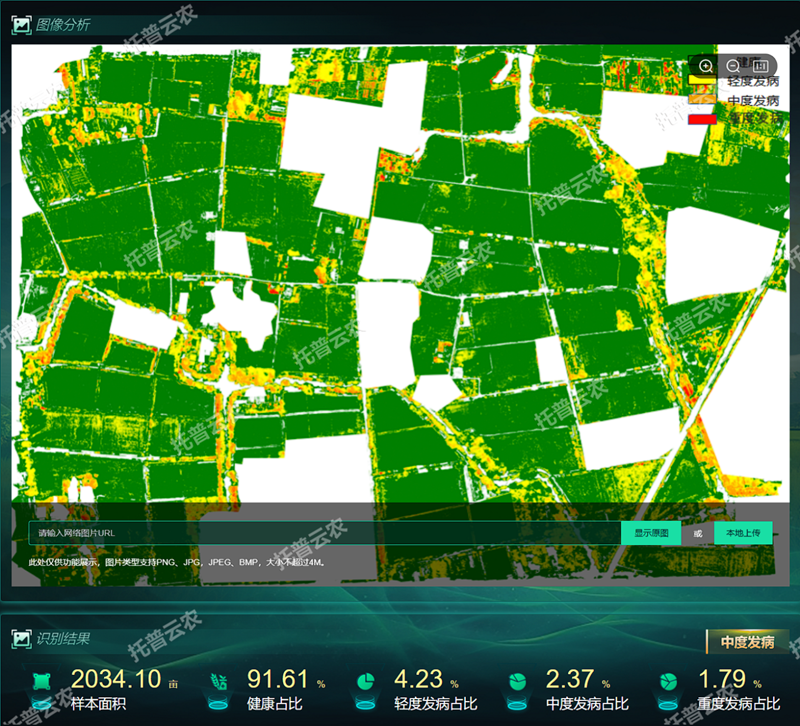Image resolution: width=800 pixels, height=726 pixels.
Task: Click the zoom out magnifier icon
Action: point(733,66)
